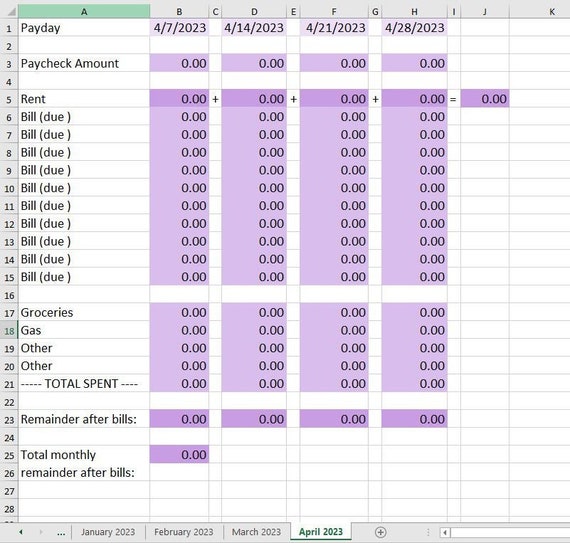Select the Groceries cell under 4/21/2023
This screenshot has width=570, height=543.
[334, 313]
